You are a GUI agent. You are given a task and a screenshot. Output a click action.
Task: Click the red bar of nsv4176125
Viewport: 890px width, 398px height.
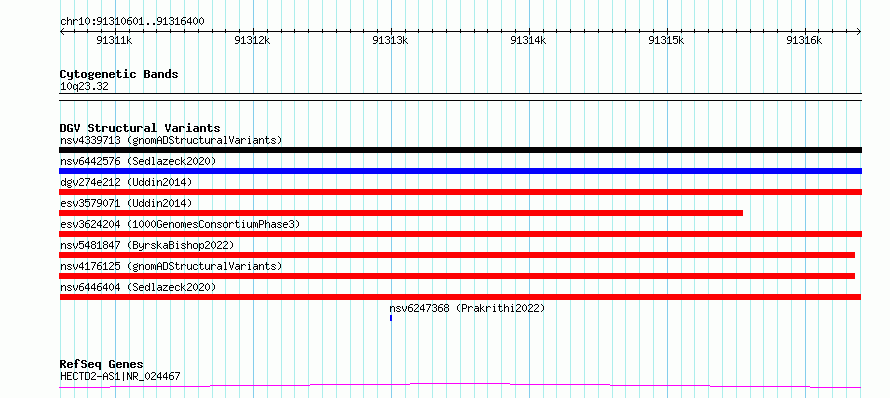[457, 276]
